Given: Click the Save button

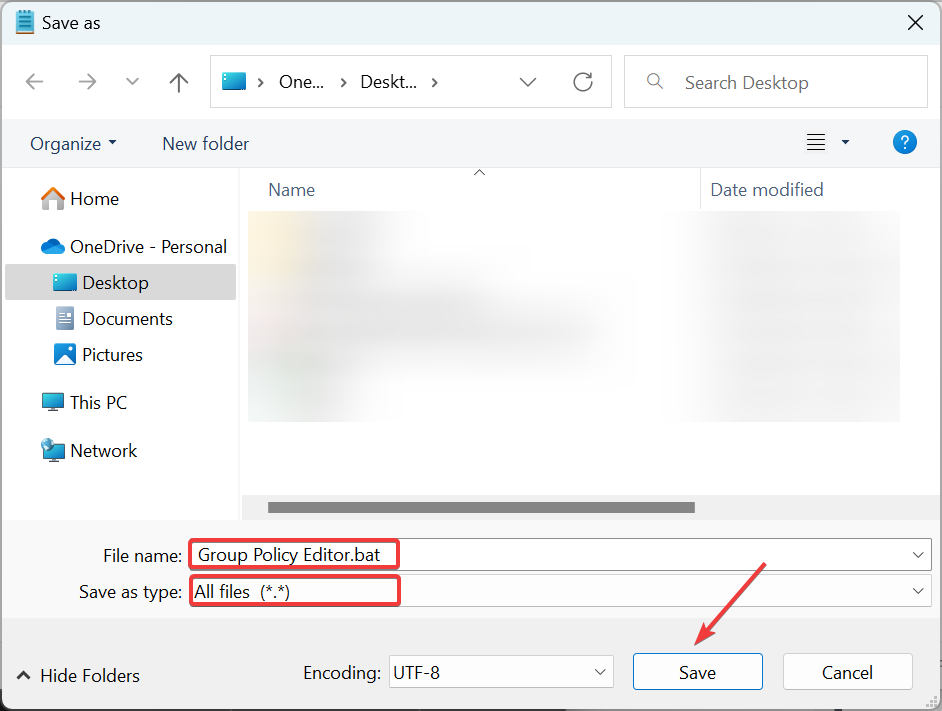Looking at the screenshot, I should (697, 671).
